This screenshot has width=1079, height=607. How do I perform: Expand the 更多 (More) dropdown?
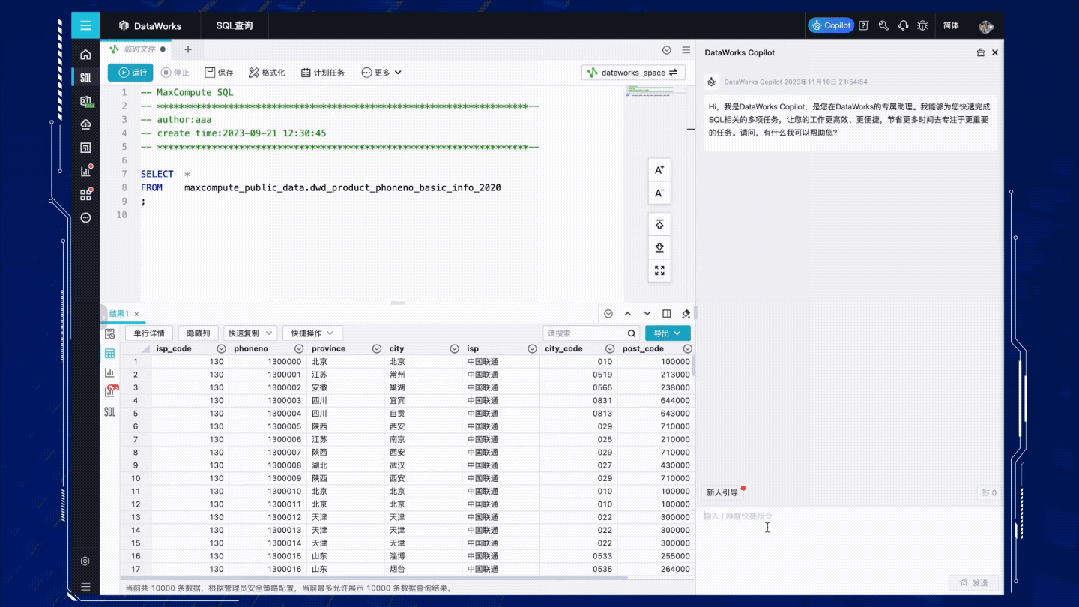click(381, 72)
